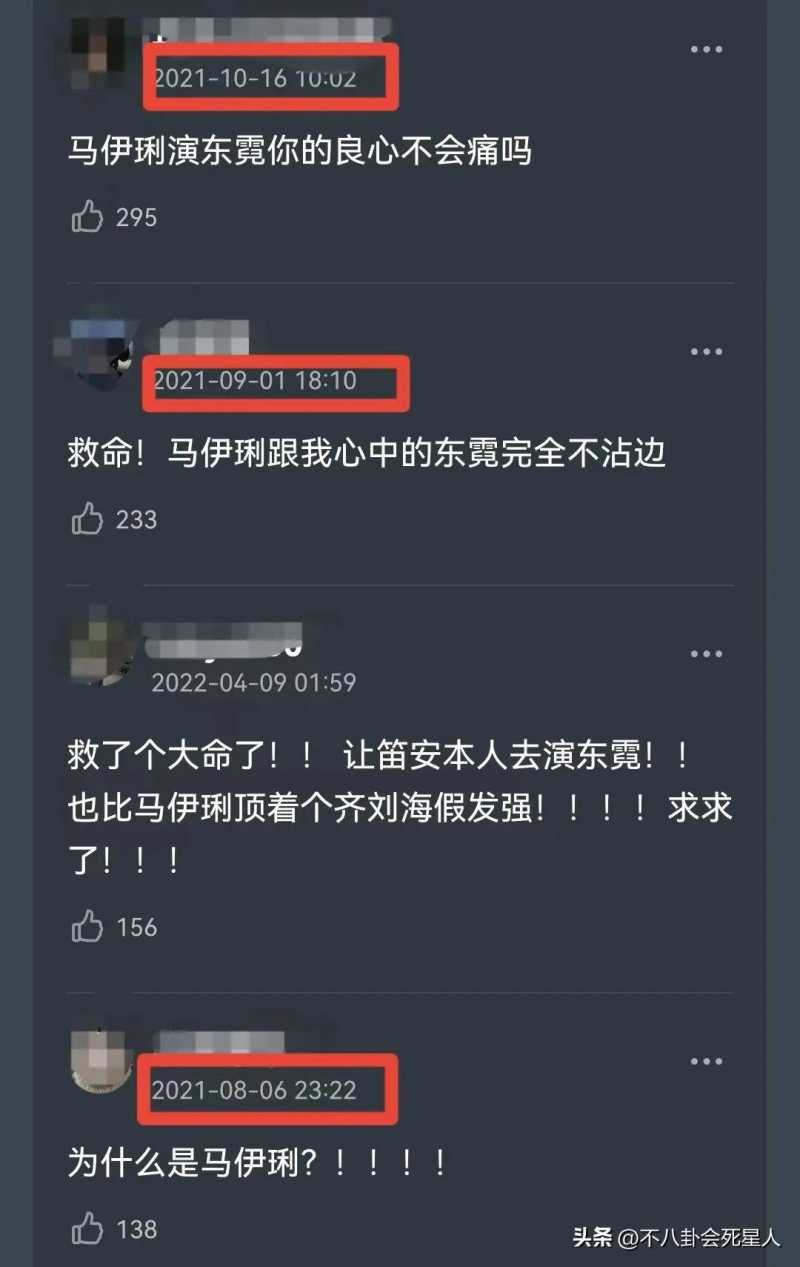Like the comment with 138 likes

(88, 1229)
